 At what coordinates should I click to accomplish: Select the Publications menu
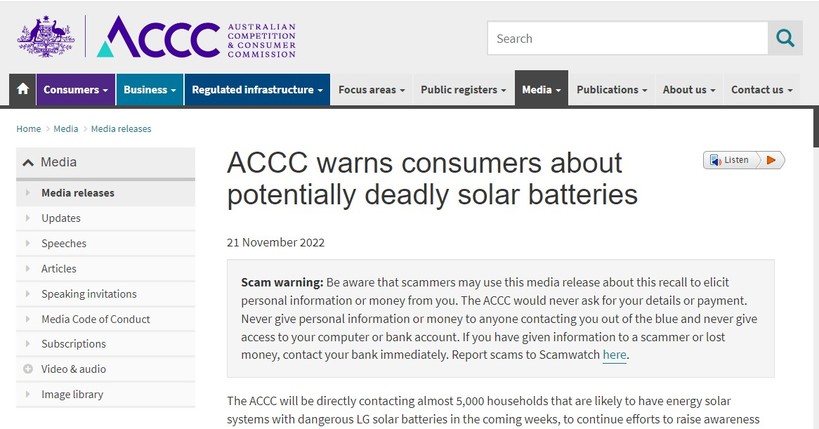612,89
